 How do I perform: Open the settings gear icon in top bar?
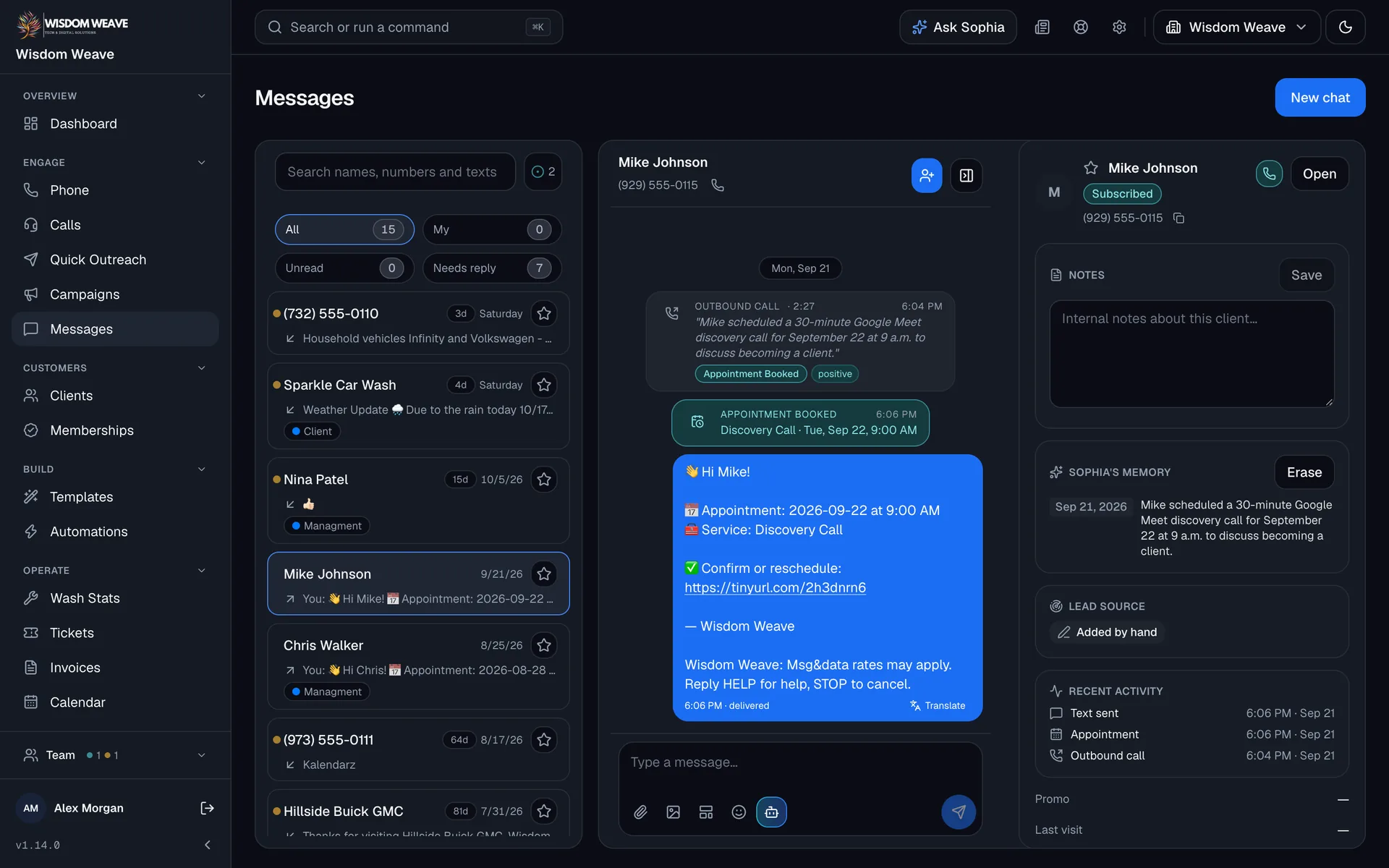(1119, 27)
